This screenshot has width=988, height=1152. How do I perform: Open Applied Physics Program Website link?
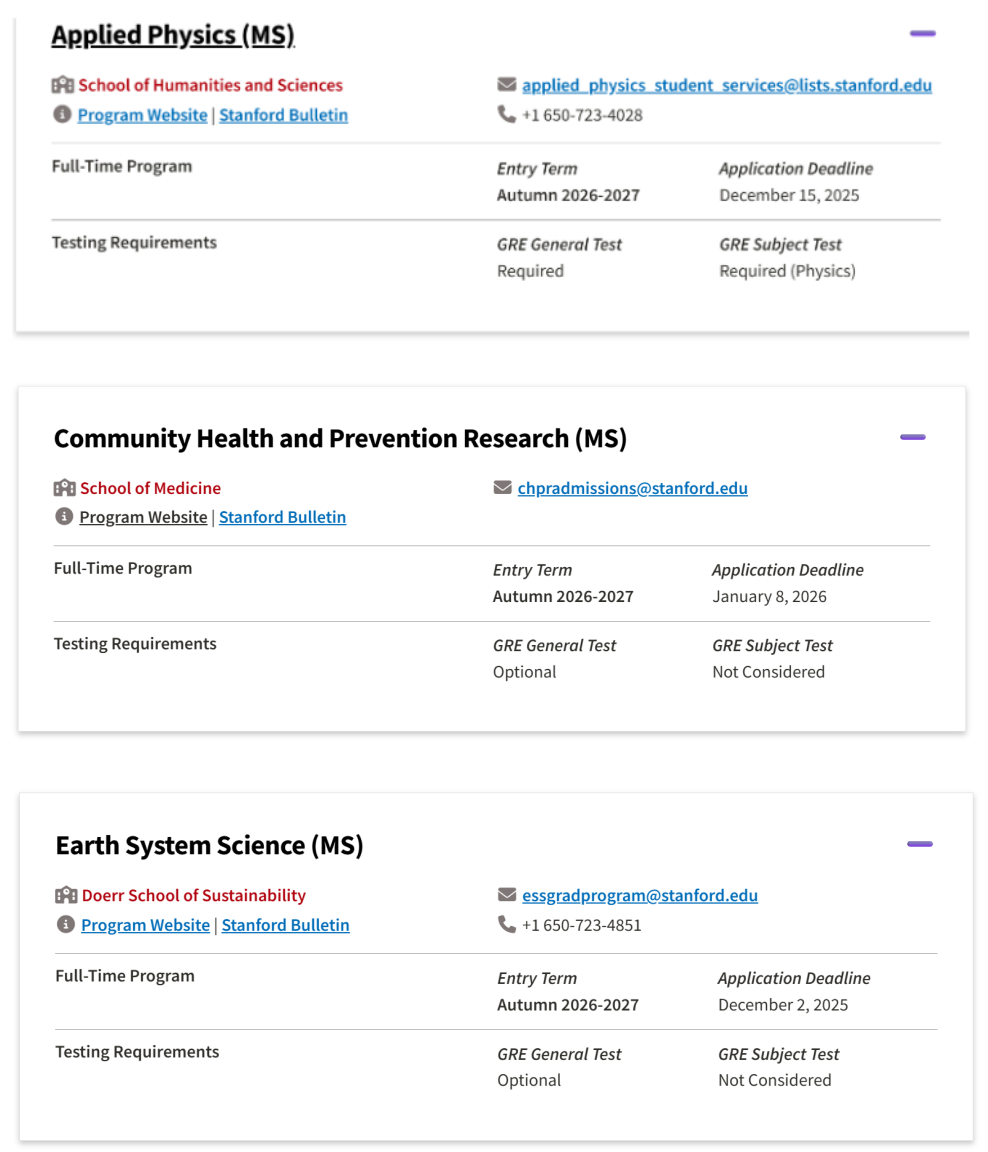point(143,115)
